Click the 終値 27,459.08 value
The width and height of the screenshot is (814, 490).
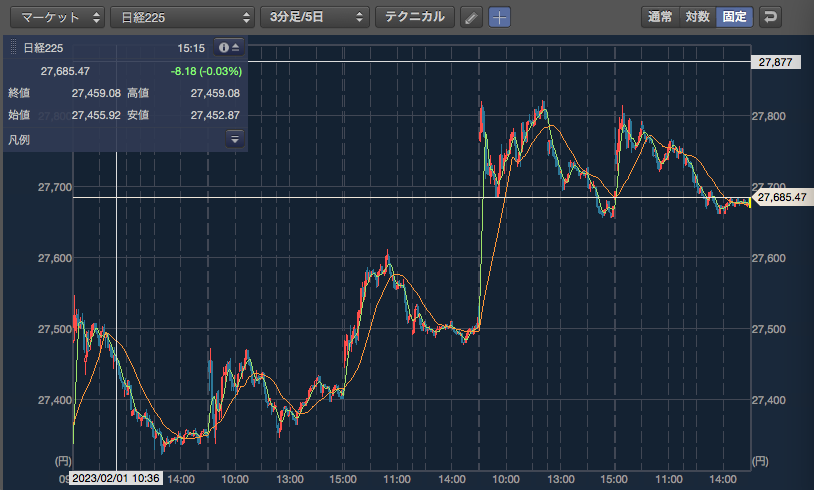(96, 93)
